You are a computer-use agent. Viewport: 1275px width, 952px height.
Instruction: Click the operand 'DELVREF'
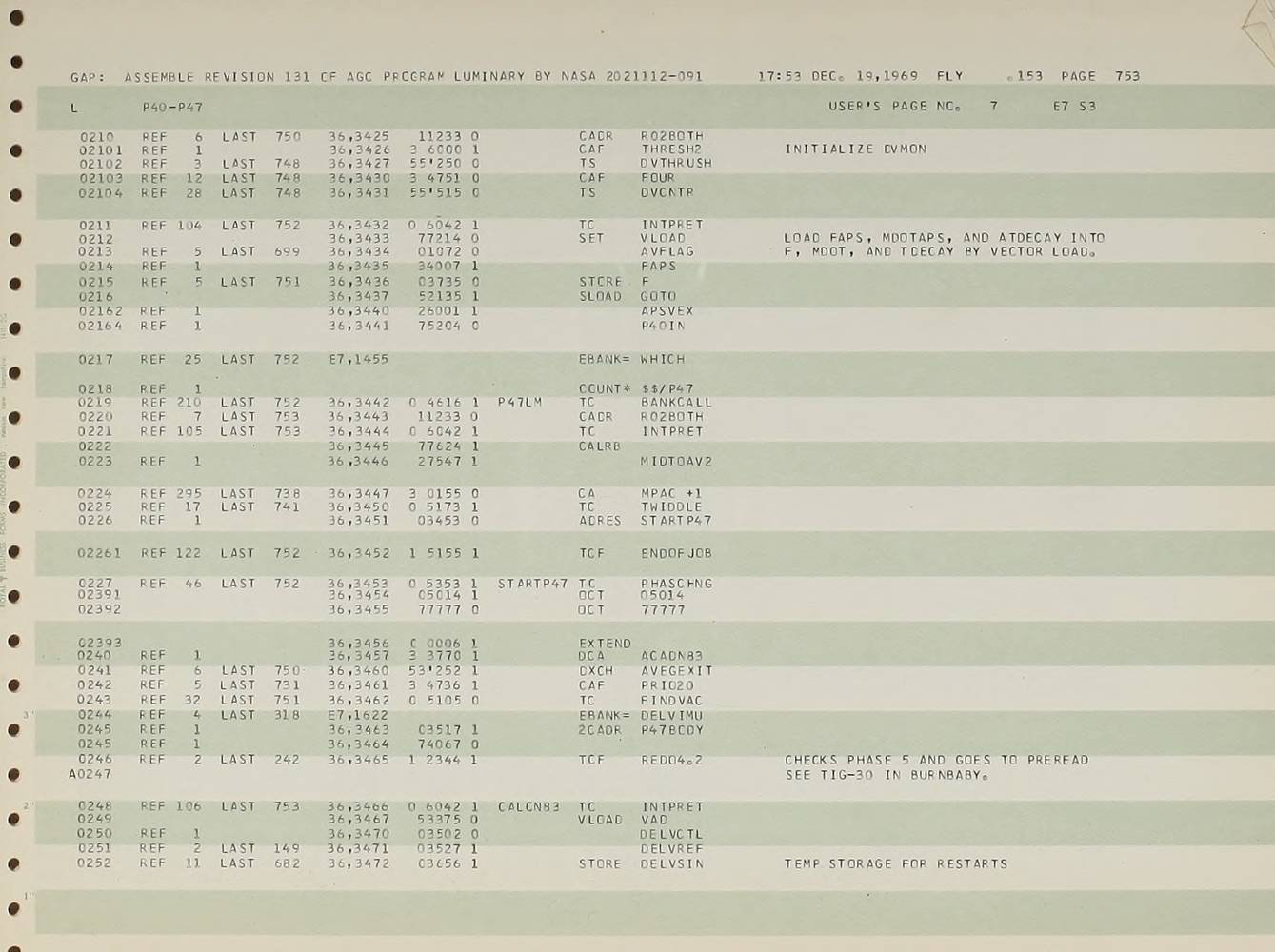[x=671, y=848]
